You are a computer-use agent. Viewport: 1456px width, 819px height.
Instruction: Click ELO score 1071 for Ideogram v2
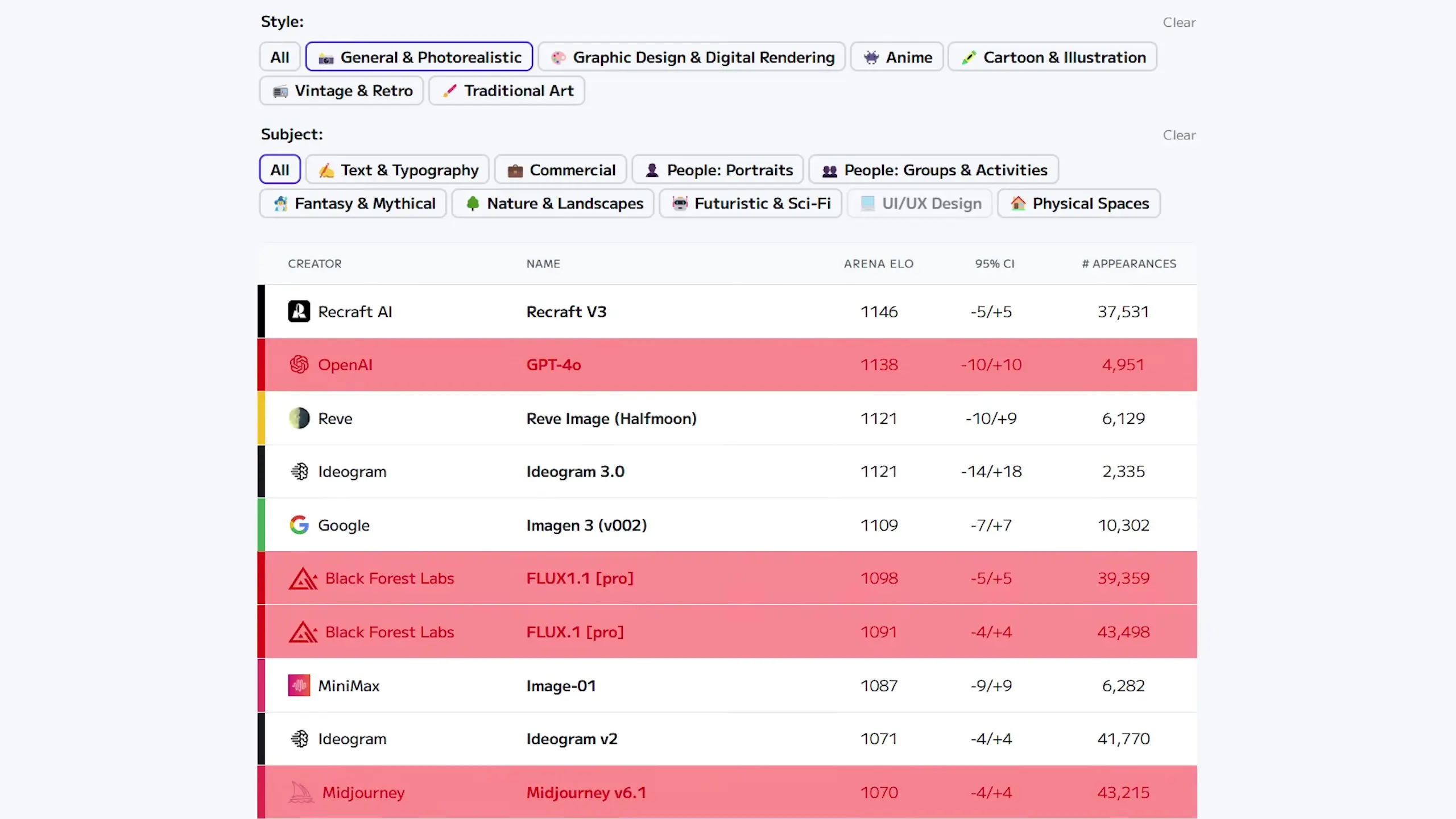(879, 739)
